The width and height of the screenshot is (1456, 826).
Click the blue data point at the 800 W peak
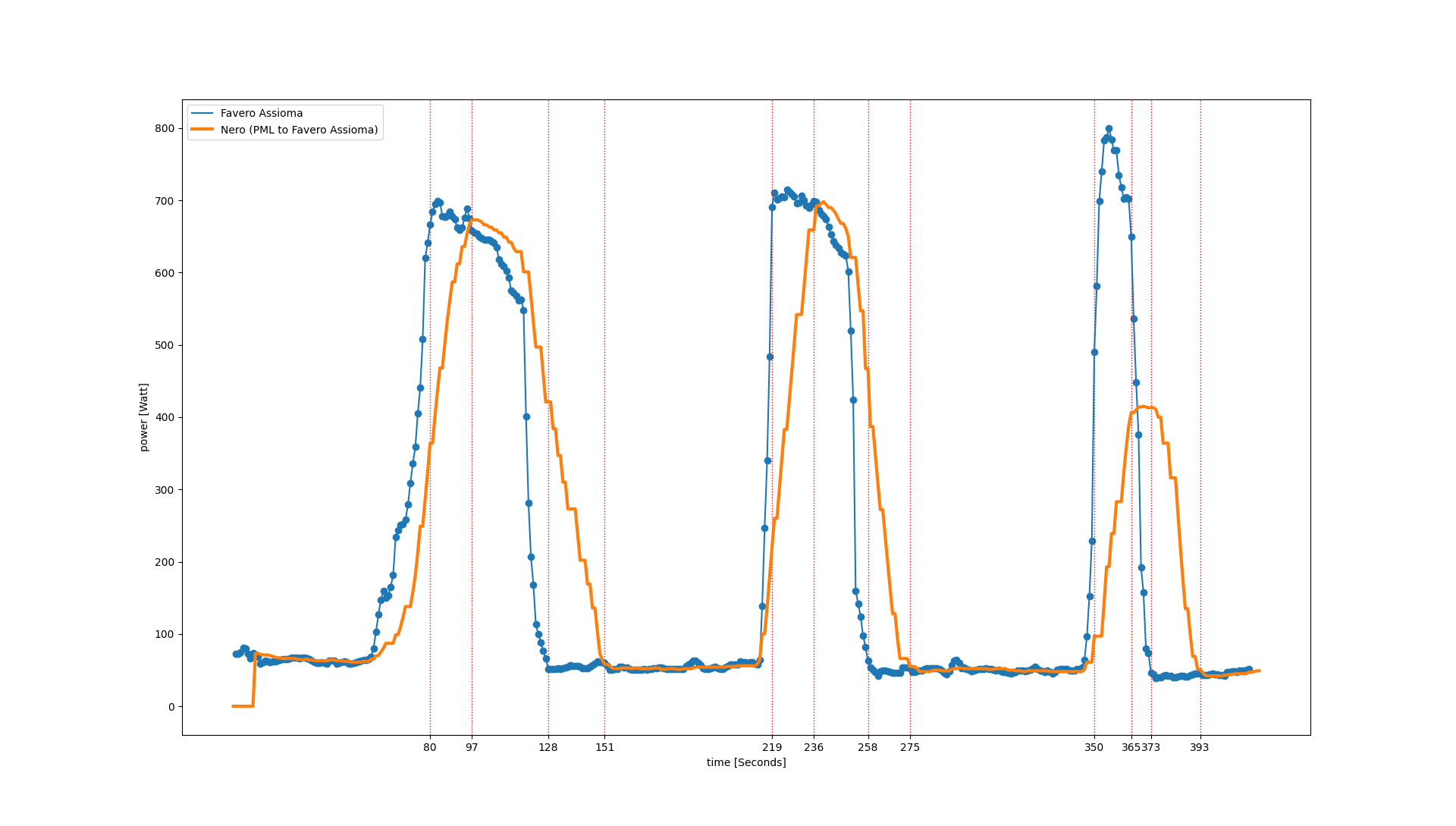[x=1109, y=129]
